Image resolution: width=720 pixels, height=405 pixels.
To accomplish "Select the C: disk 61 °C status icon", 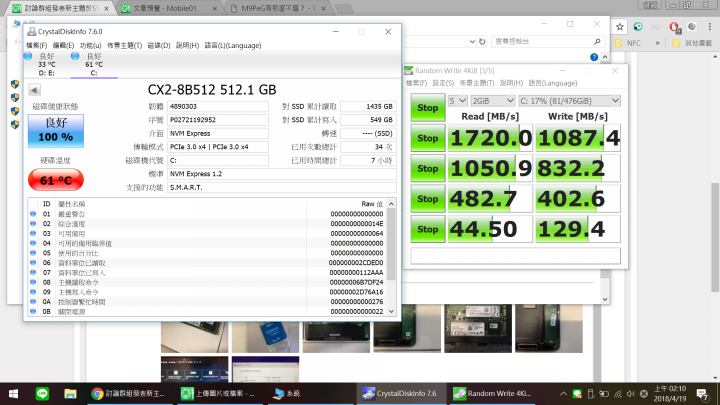I will (x=75, y=56).
